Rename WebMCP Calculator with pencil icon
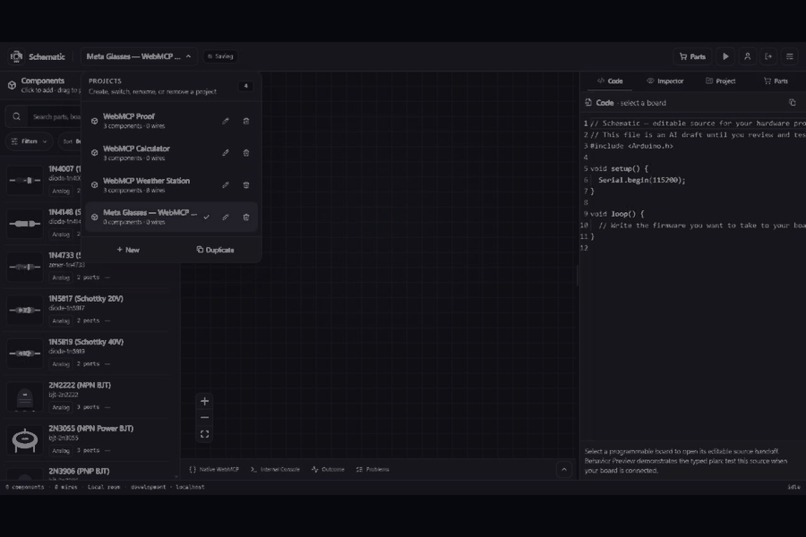Screen dimensions: 806x537 (x=225, y=153)
